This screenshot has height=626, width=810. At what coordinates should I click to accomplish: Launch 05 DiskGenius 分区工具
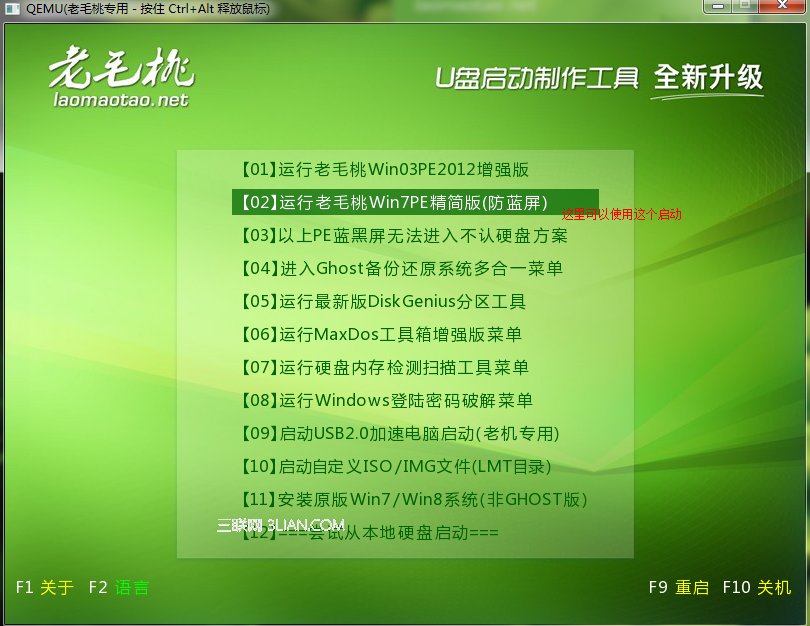tap(383, 302)
